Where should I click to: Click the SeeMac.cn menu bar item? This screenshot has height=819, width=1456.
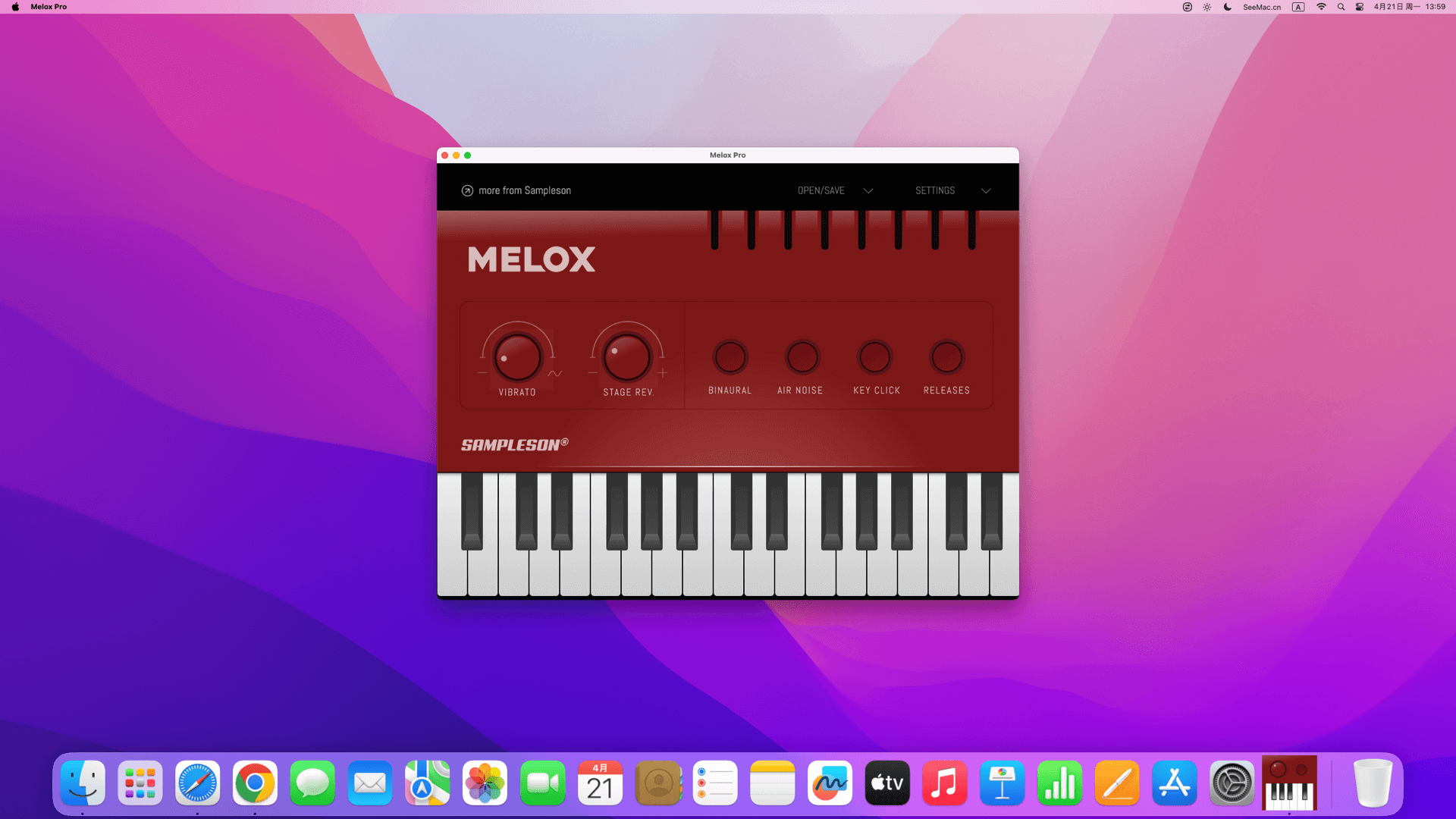pyautogui.click(x=1262, y=7)
